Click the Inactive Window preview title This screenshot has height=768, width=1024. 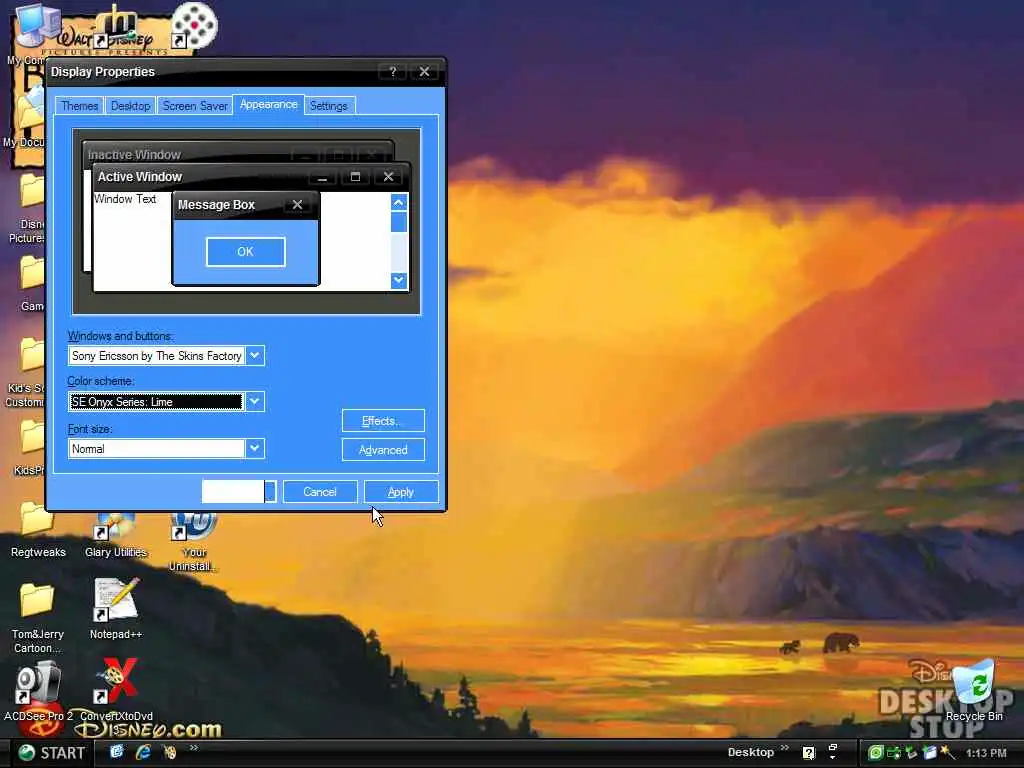[134, 155]
